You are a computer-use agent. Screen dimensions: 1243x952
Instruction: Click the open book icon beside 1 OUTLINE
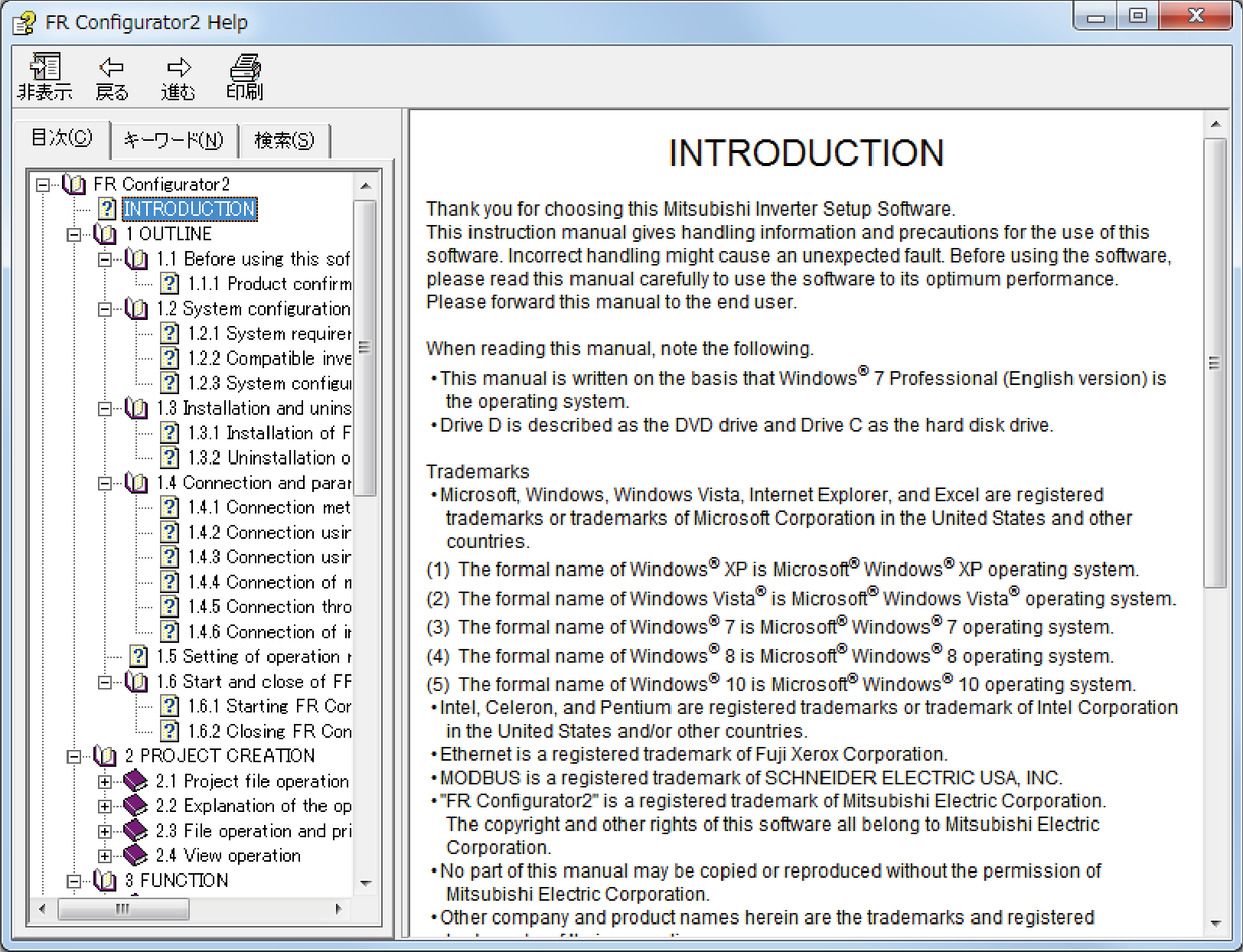(x=105, y=234)
